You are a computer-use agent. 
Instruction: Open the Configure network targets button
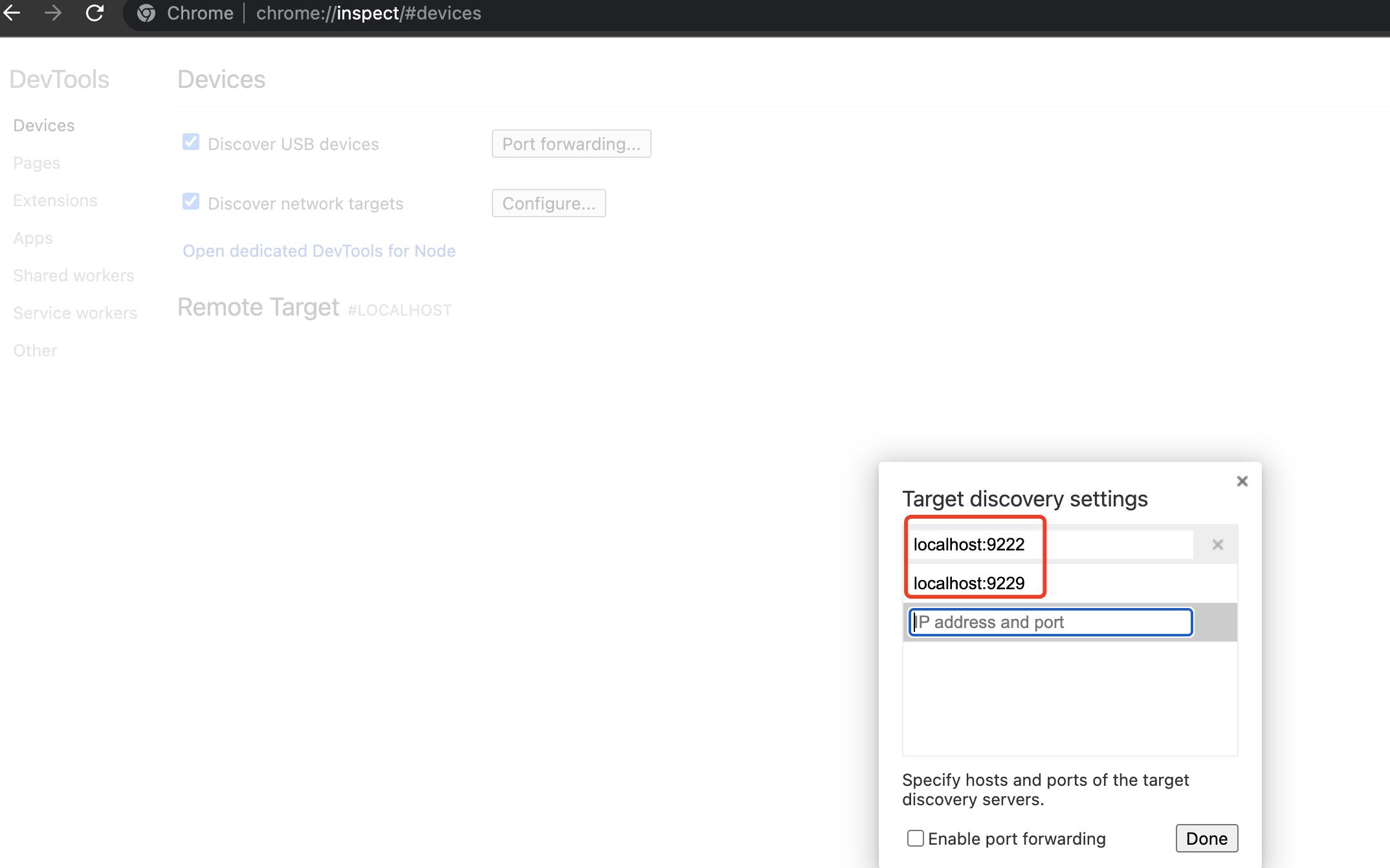549,203
